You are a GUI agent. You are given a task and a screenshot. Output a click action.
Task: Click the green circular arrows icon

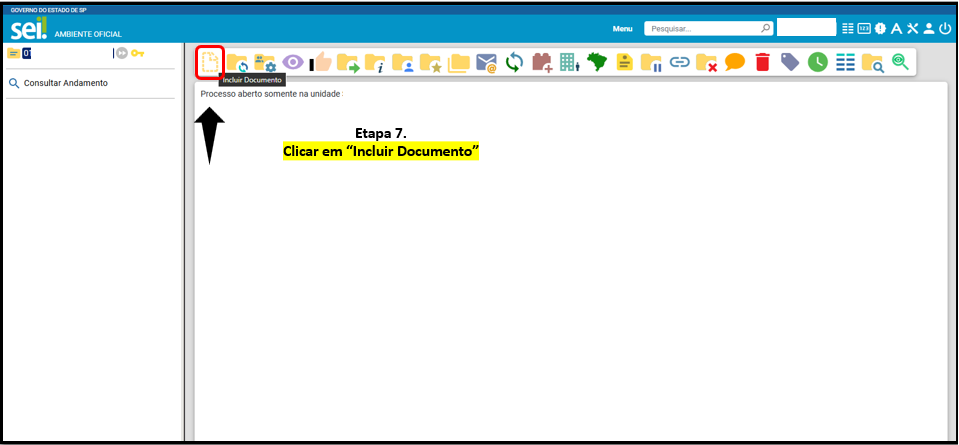514,63
